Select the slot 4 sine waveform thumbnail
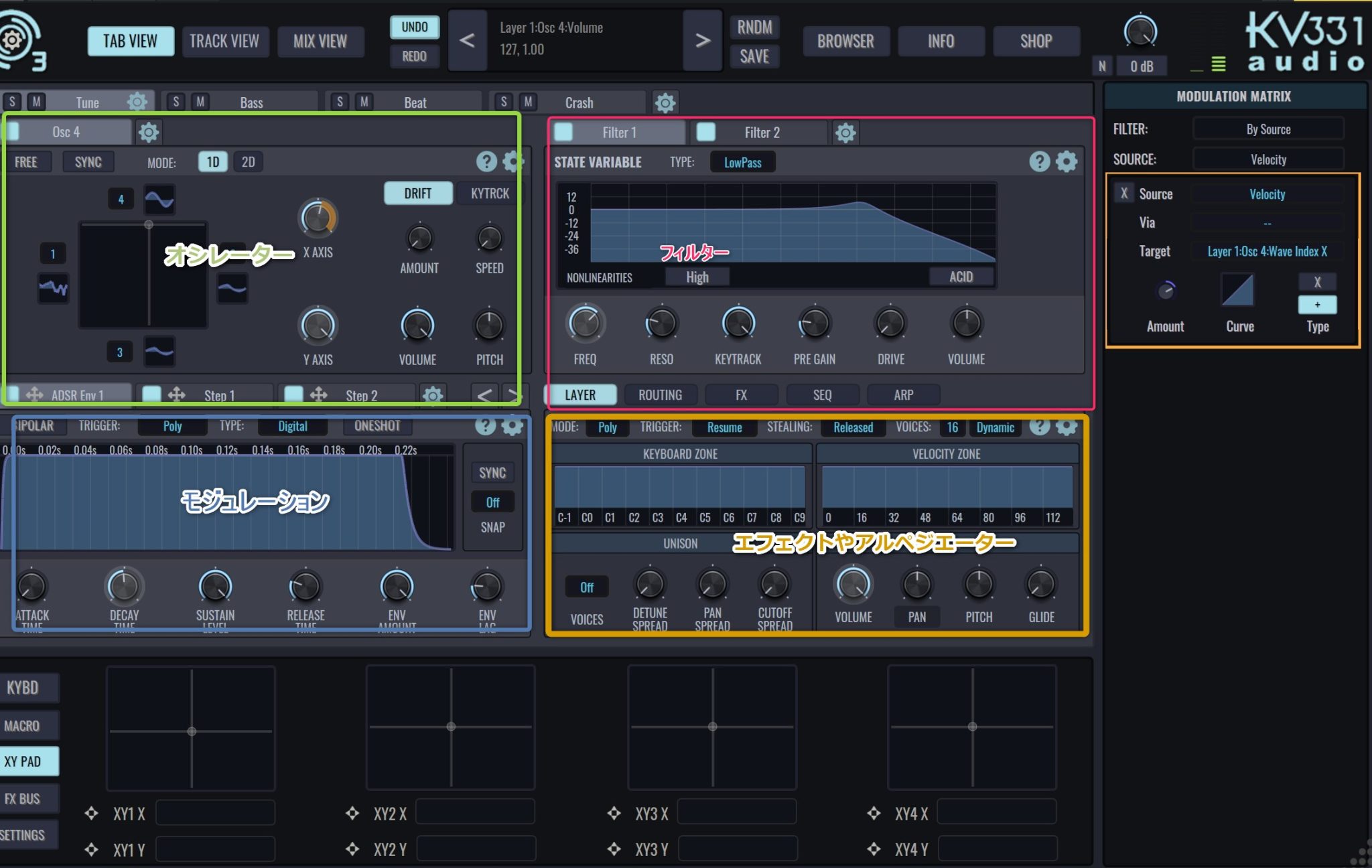The width and height of the screenshot is (1372, 868). pyautogui.click(x=159, y=199)
